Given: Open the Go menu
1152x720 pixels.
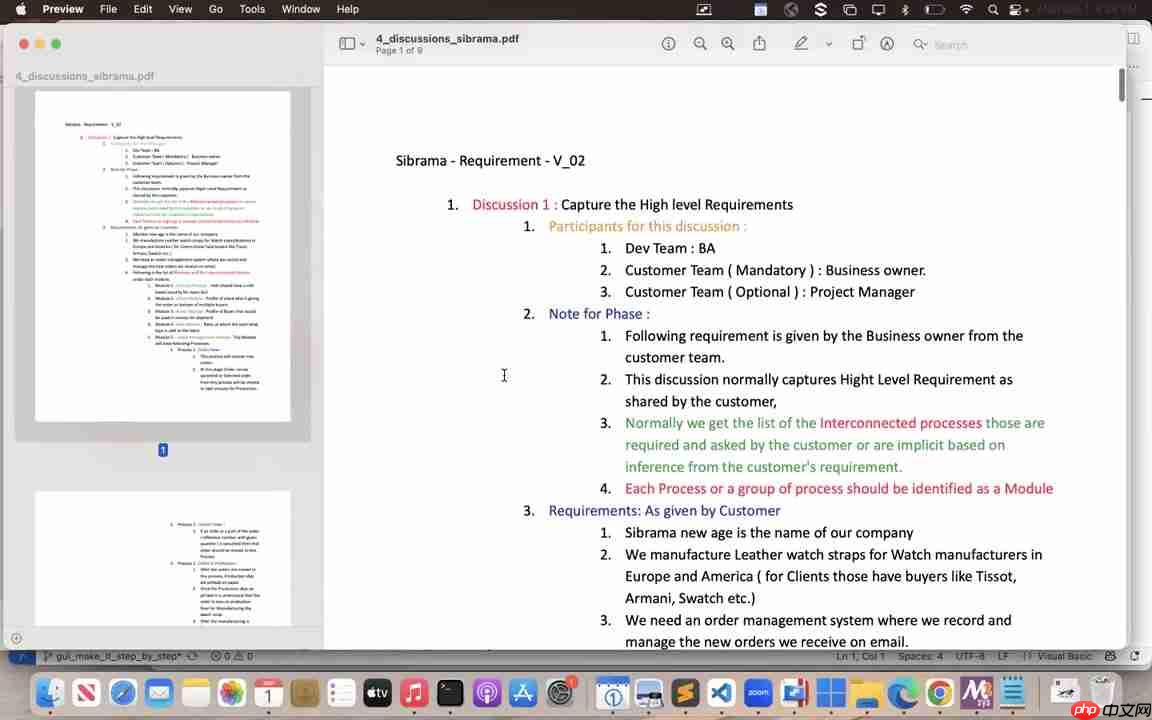Looking at the screenshot, I should coord(215,10).
